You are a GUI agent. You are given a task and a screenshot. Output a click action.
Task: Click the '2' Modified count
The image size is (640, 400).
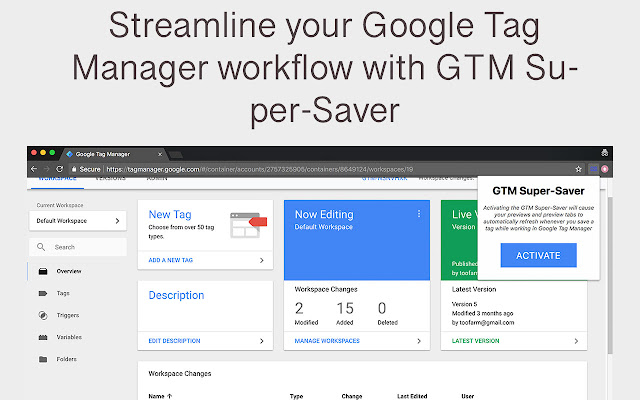299,308
